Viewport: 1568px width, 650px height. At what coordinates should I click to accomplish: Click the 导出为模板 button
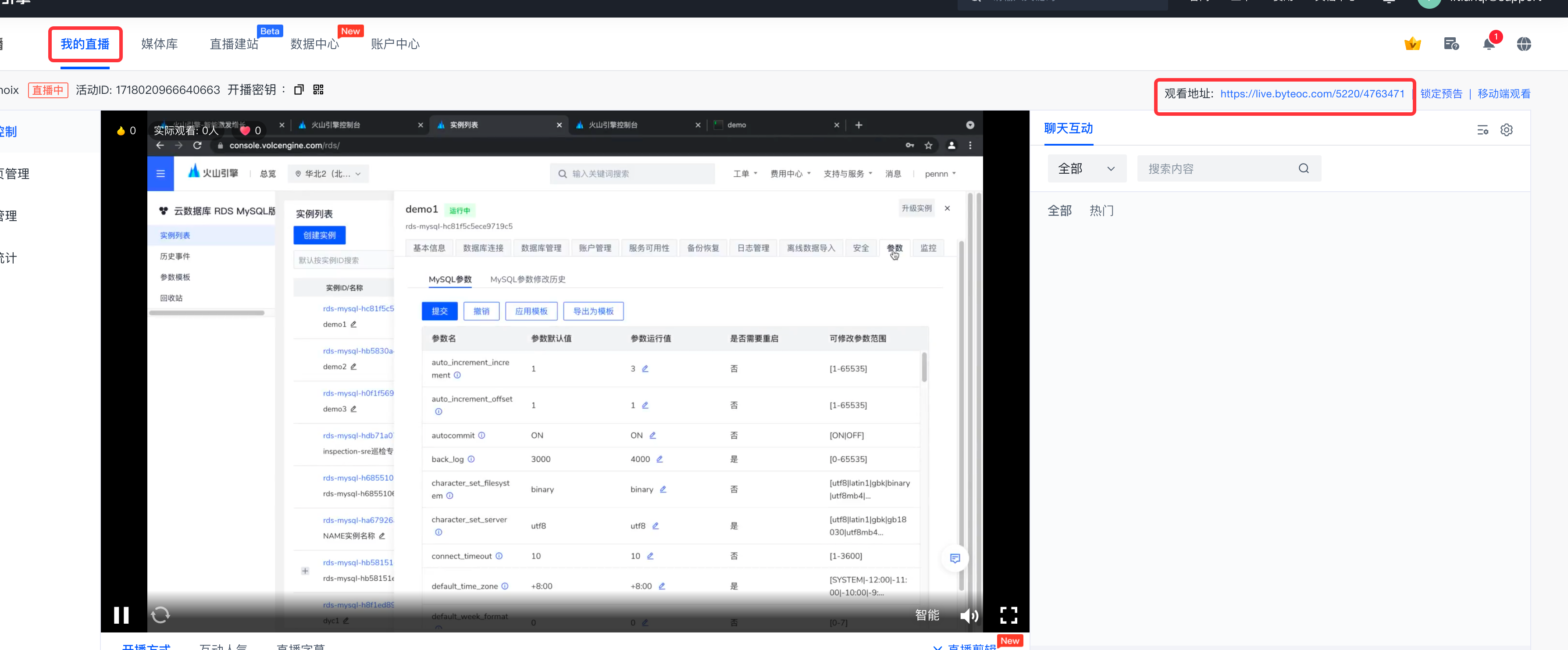pos(593,311)
